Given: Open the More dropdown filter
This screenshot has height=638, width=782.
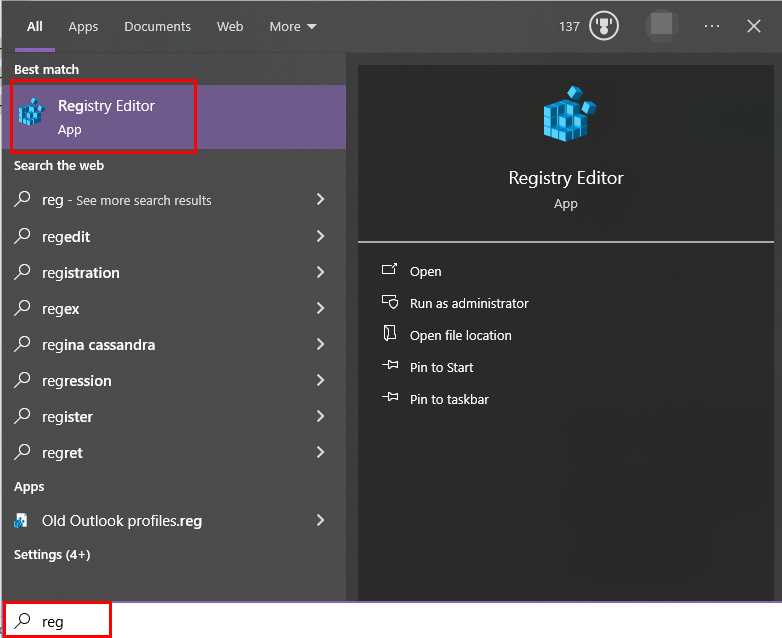Looking at the screenshot, I should click(293, 26).
